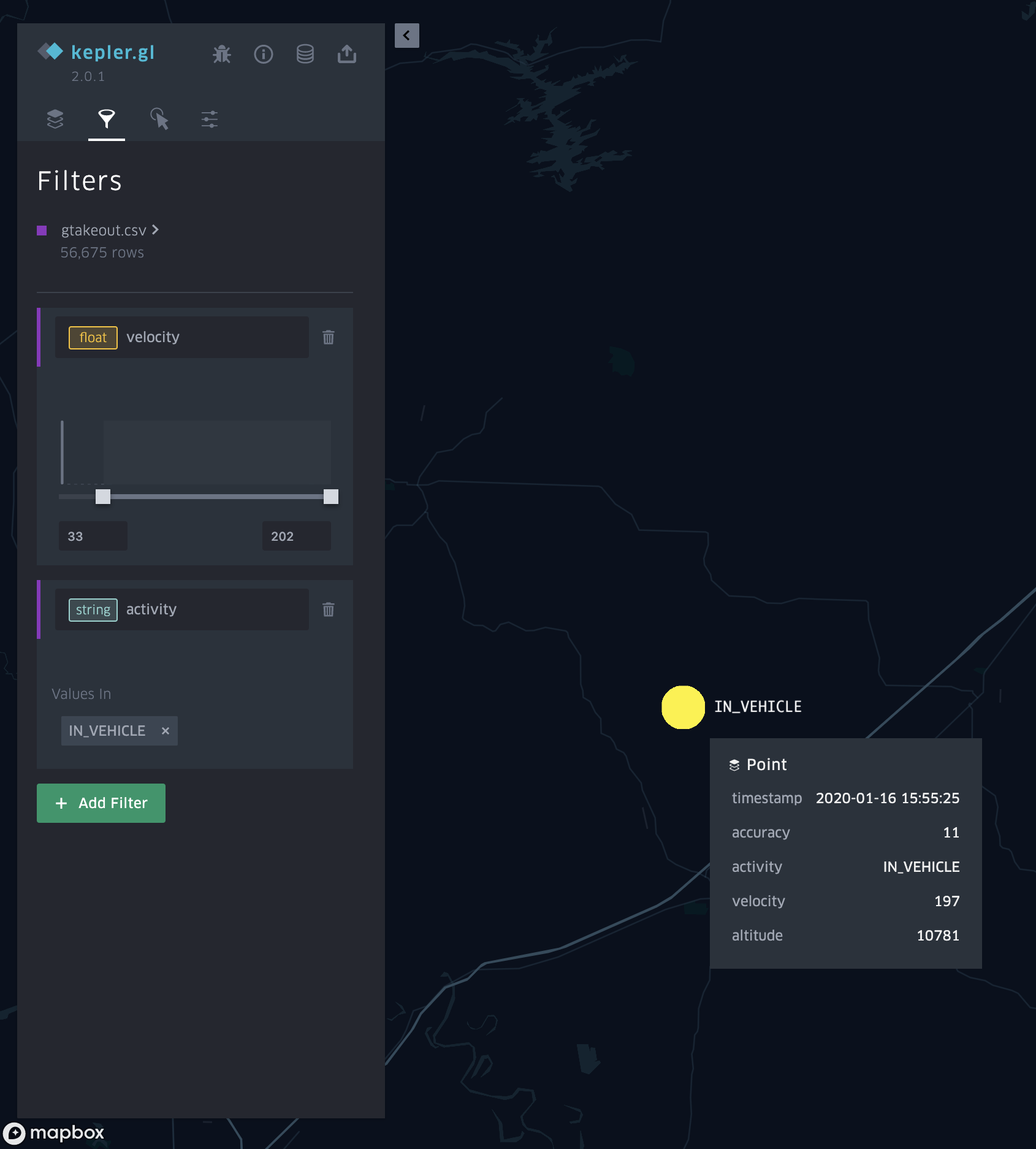1036x1149 pixels.
Task: Click the float type badge
Action: 93,338
